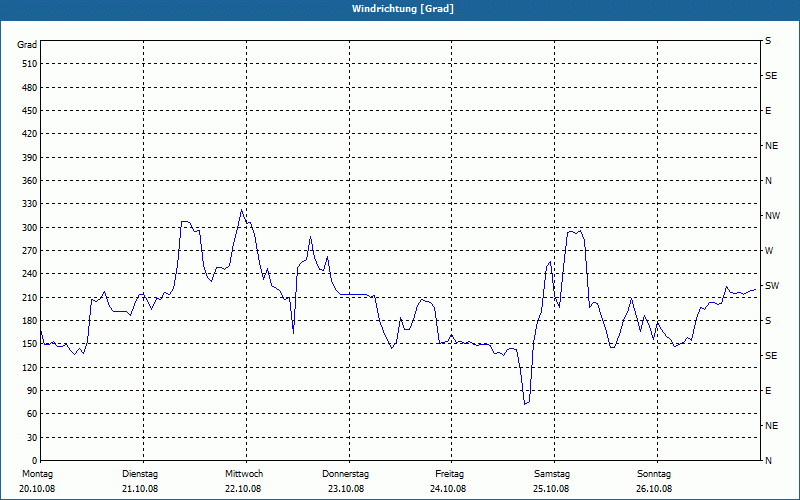The width and height of the screenshot is (800, 500).
Task: Click the 22.10.08 date label
Action: pyautogui.click(x=243, y=489)
